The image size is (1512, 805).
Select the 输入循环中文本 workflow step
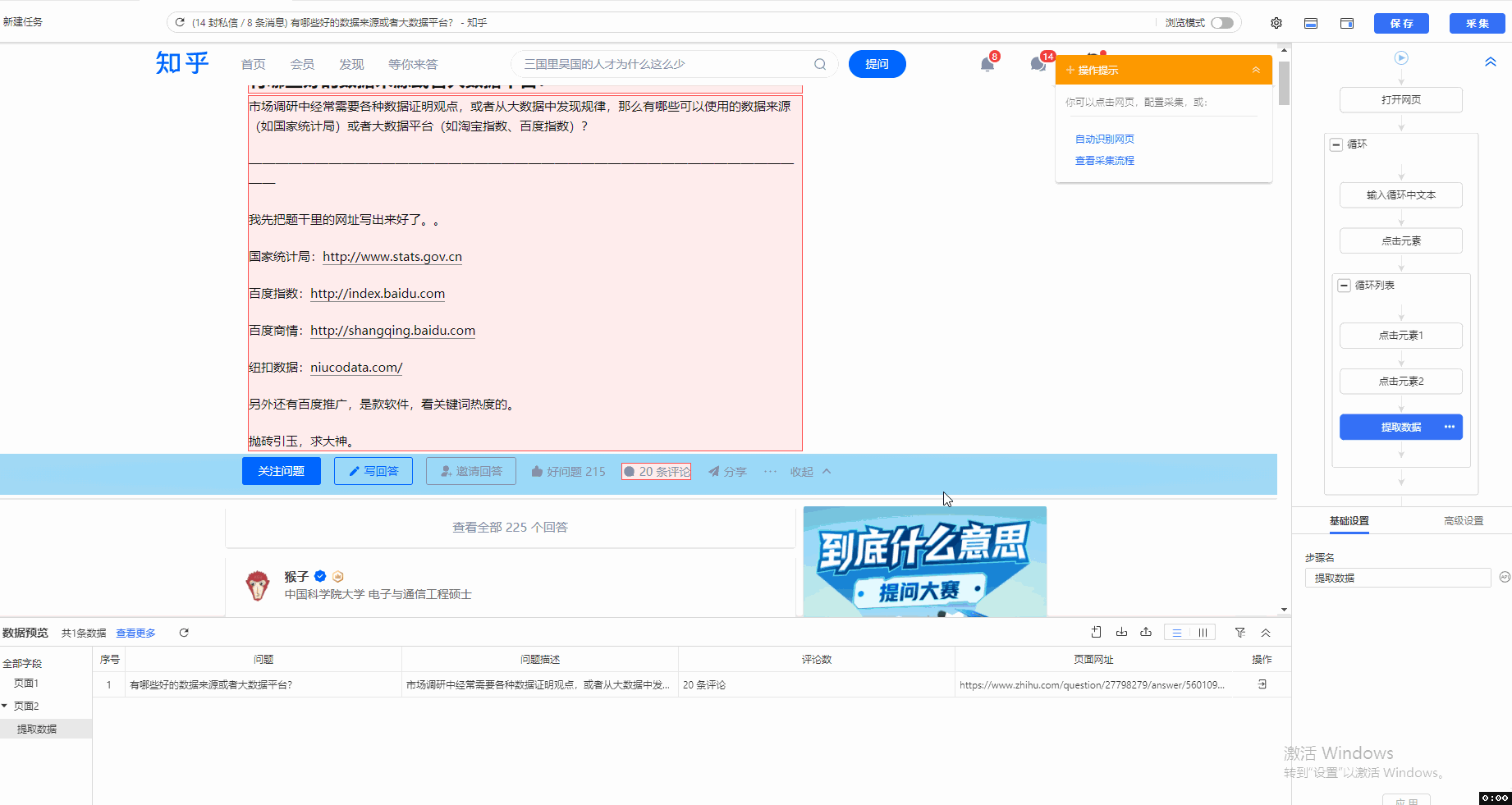point(1401,195)
